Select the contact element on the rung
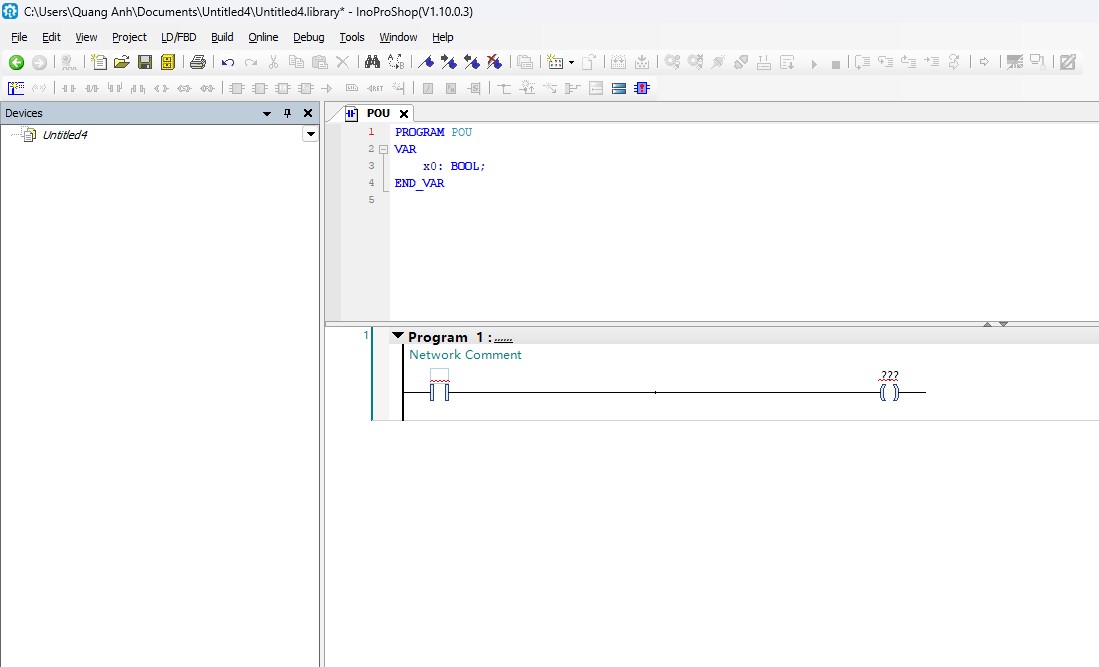The height and width of the screenshot is (667, 1099). [439, 393]
